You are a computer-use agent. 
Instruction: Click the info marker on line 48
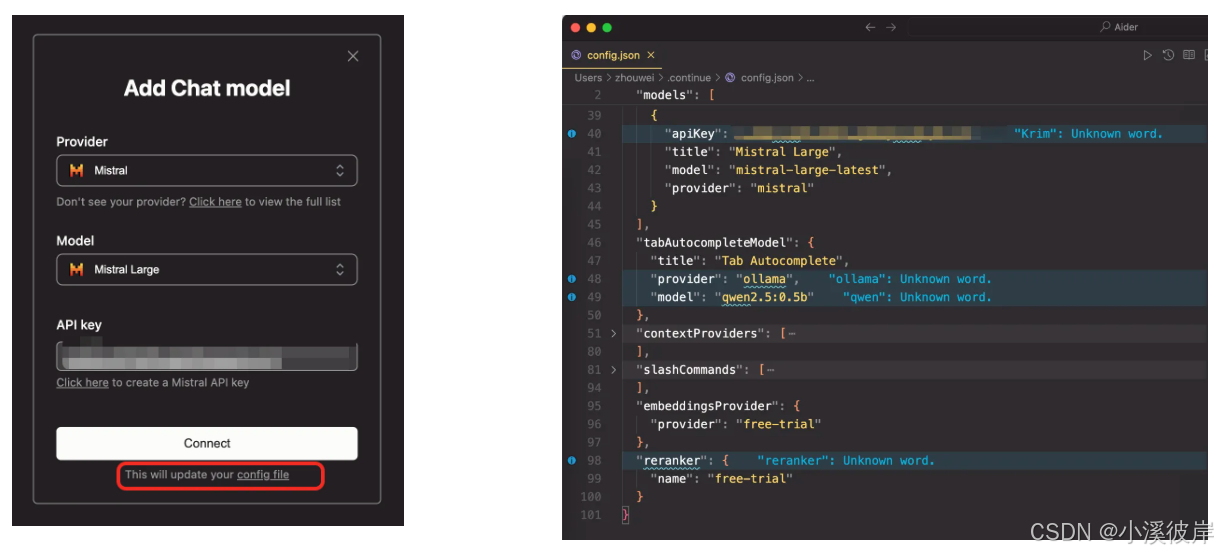click(572, 279)
